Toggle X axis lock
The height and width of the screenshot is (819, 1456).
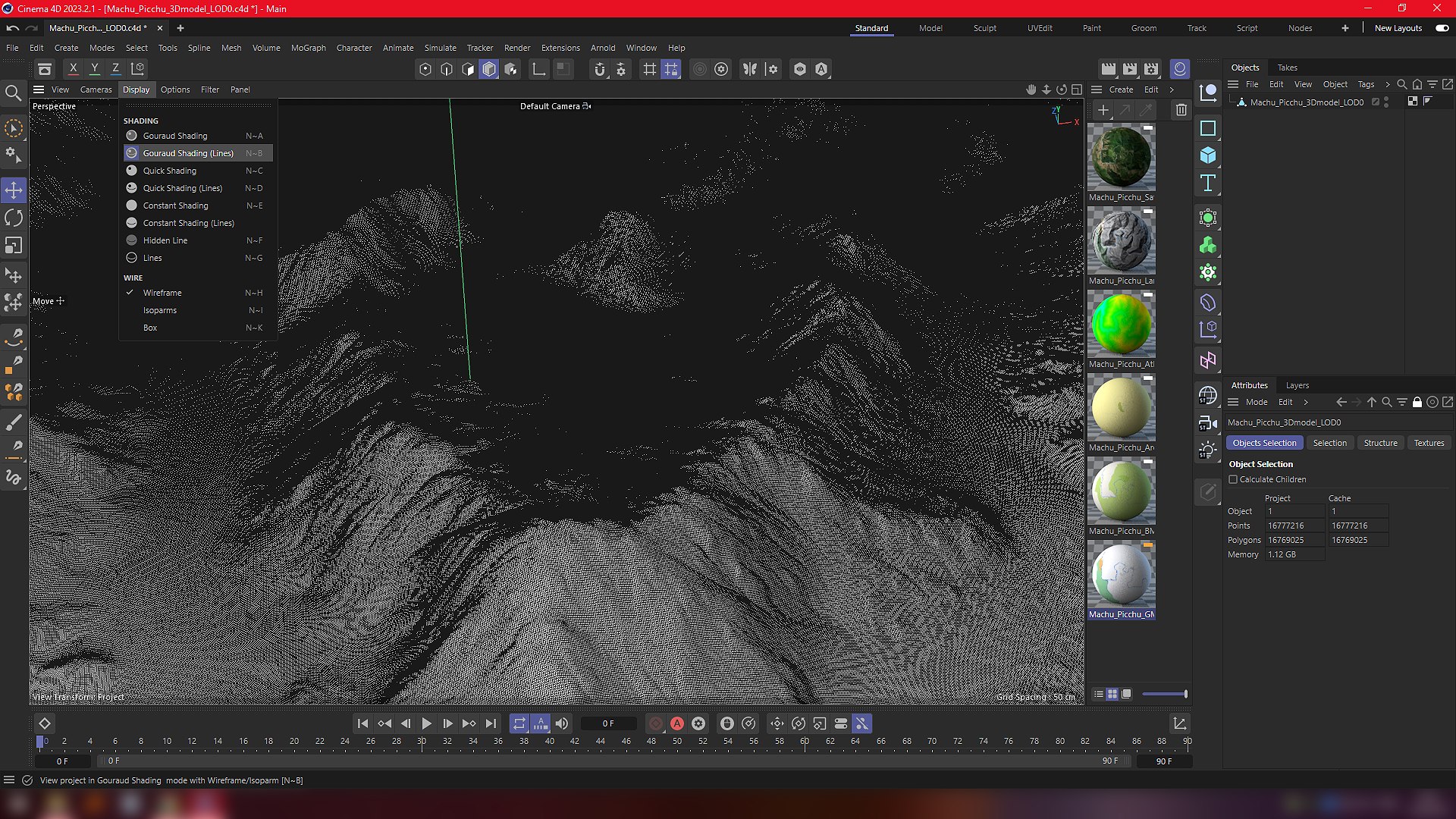pos(74,69)
